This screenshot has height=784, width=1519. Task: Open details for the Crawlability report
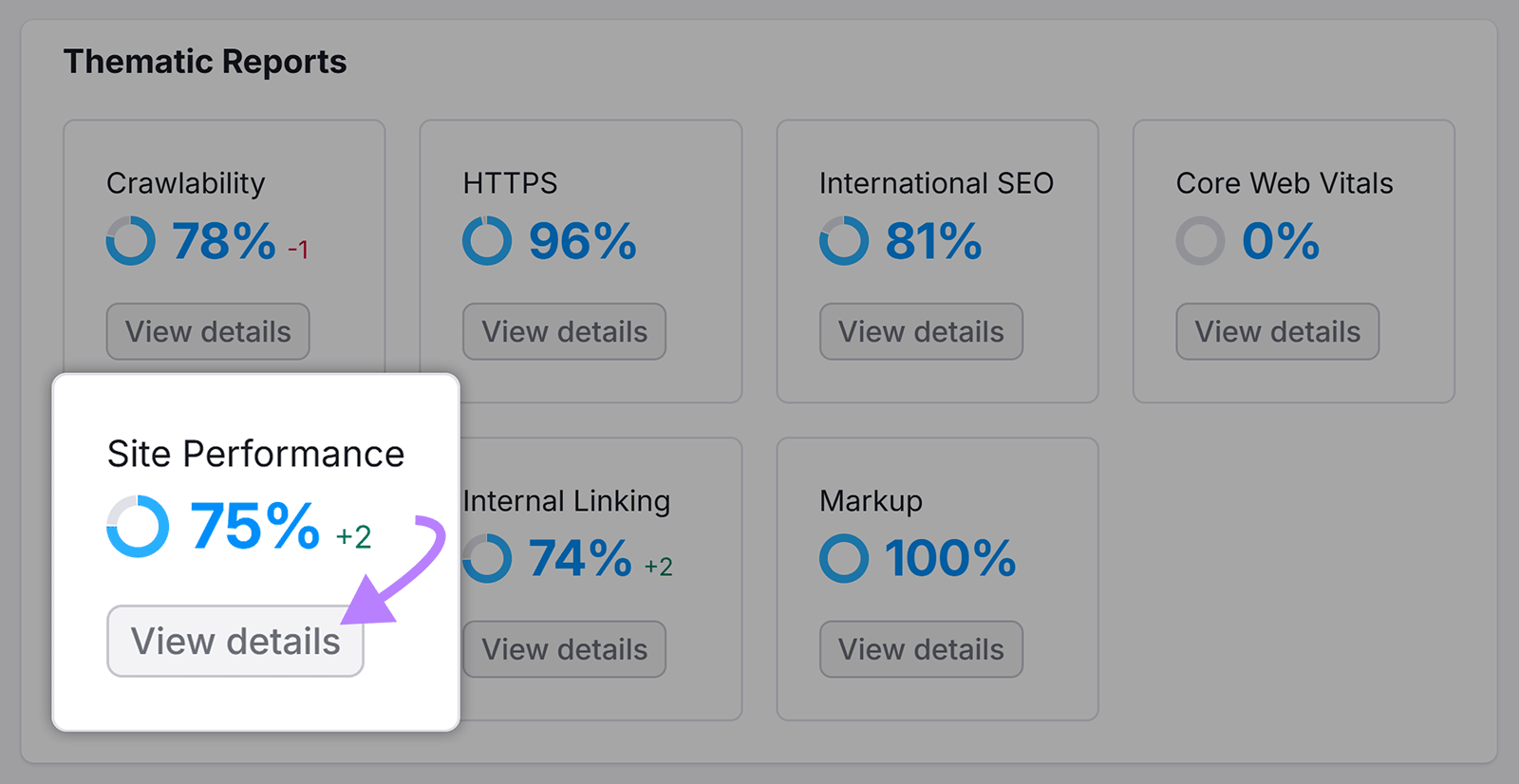207,331
